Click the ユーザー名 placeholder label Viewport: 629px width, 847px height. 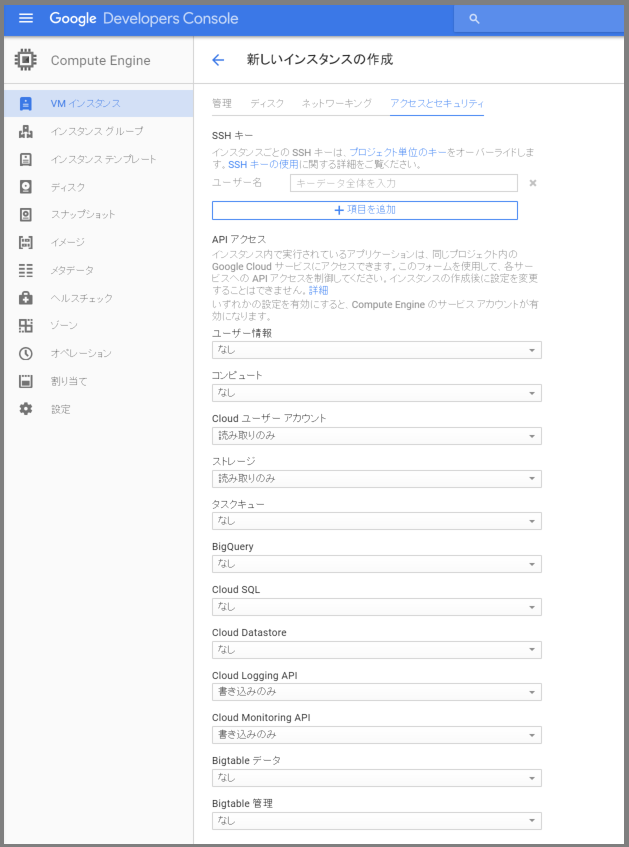tap(237, 183)
